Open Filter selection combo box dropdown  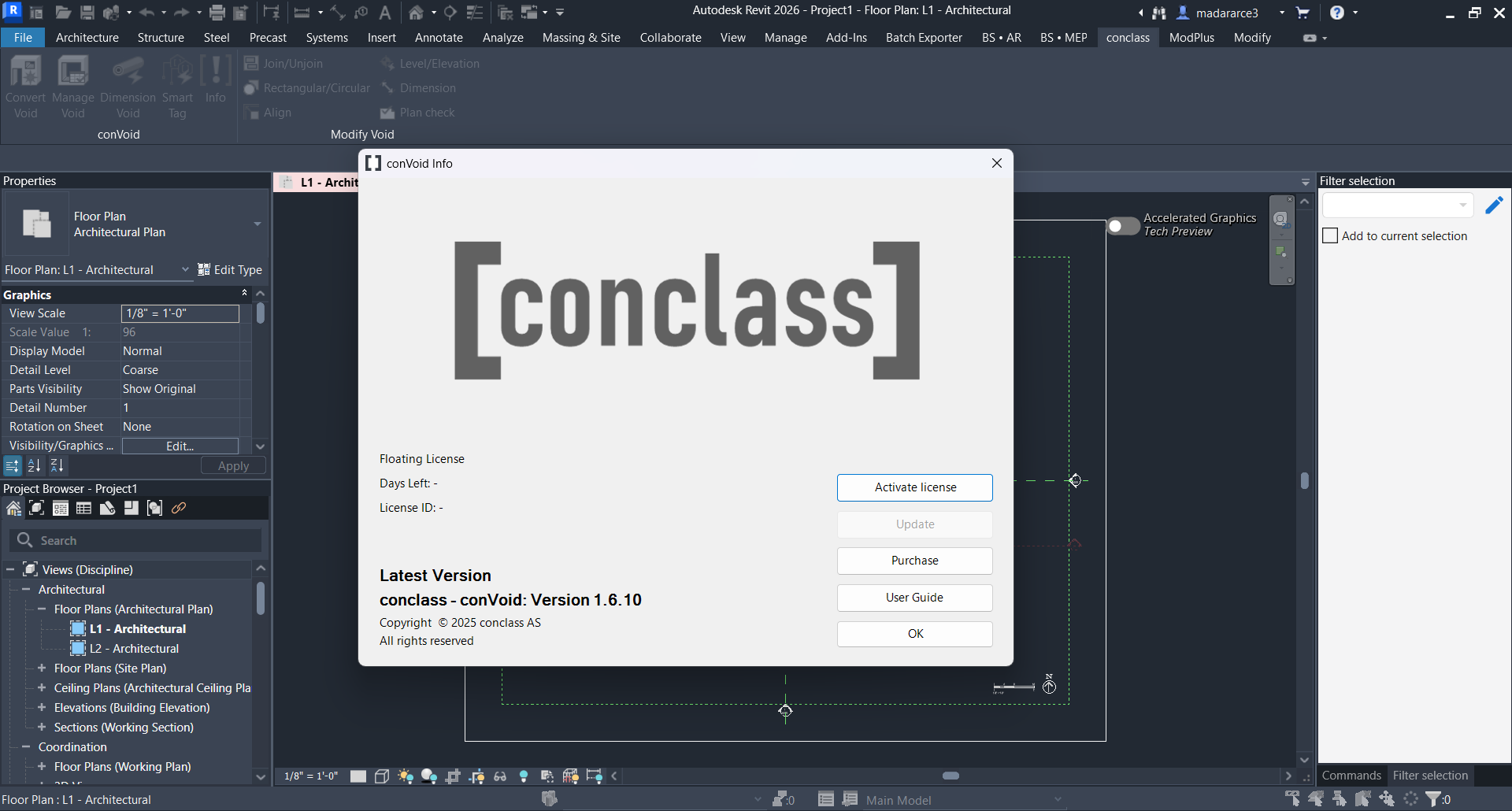pos(1462,206)
